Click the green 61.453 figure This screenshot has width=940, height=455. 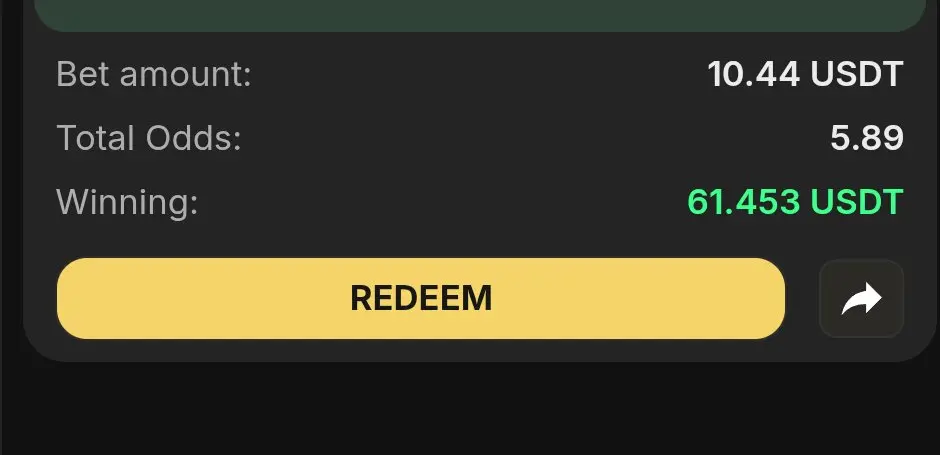coord(743,202)
